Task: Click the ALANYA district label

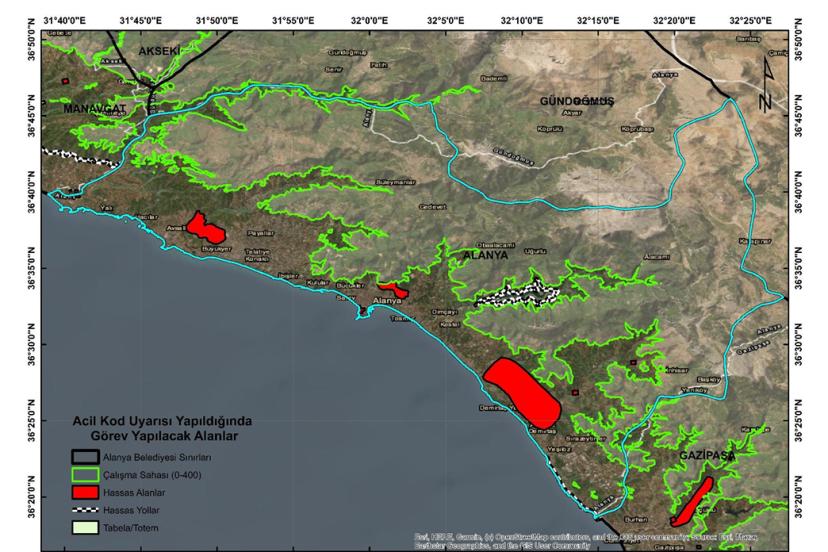Action: point(486,255)
